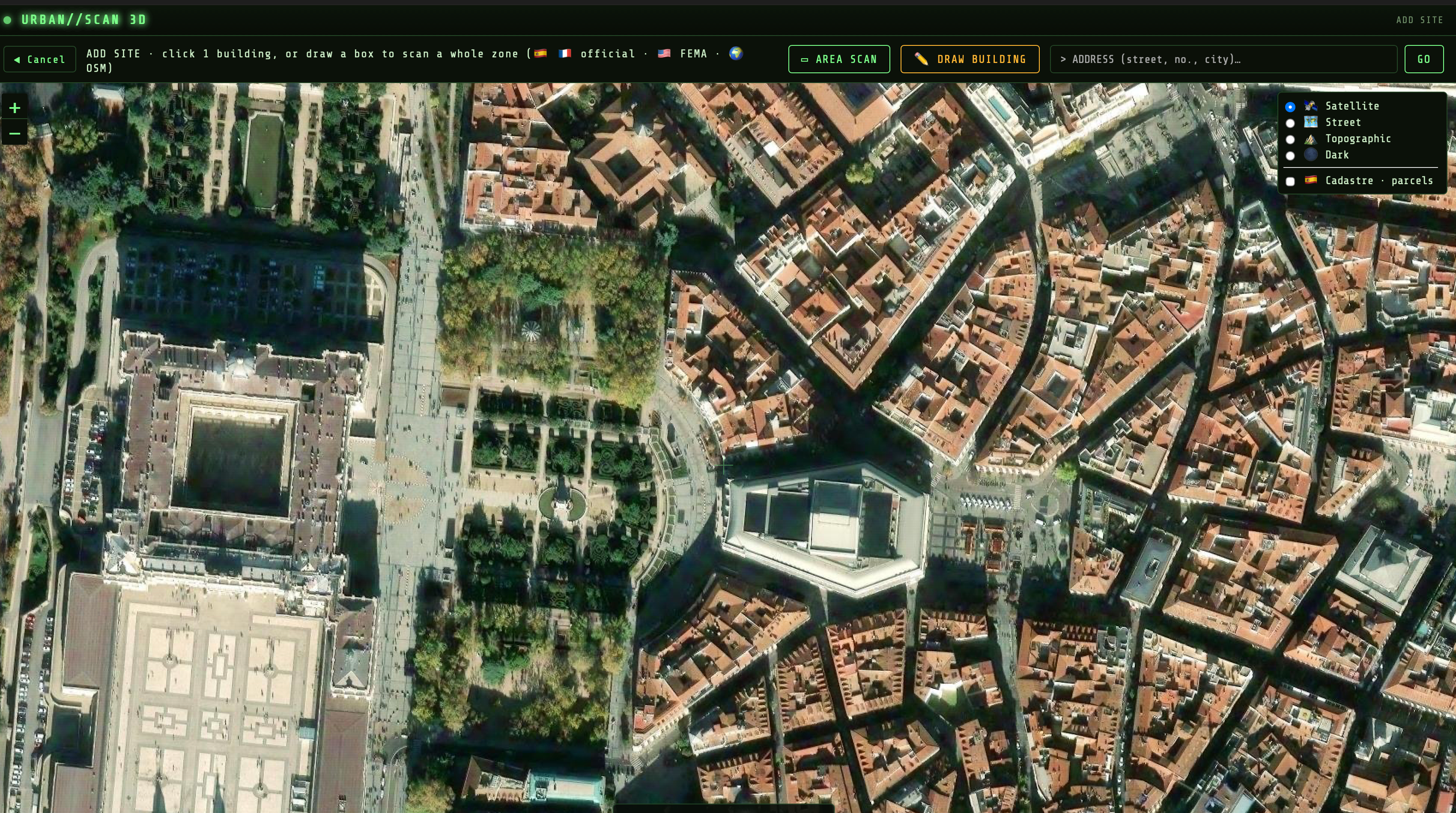Select the Street basemap radio
1456x813 pixels.
coord(1290,123)
